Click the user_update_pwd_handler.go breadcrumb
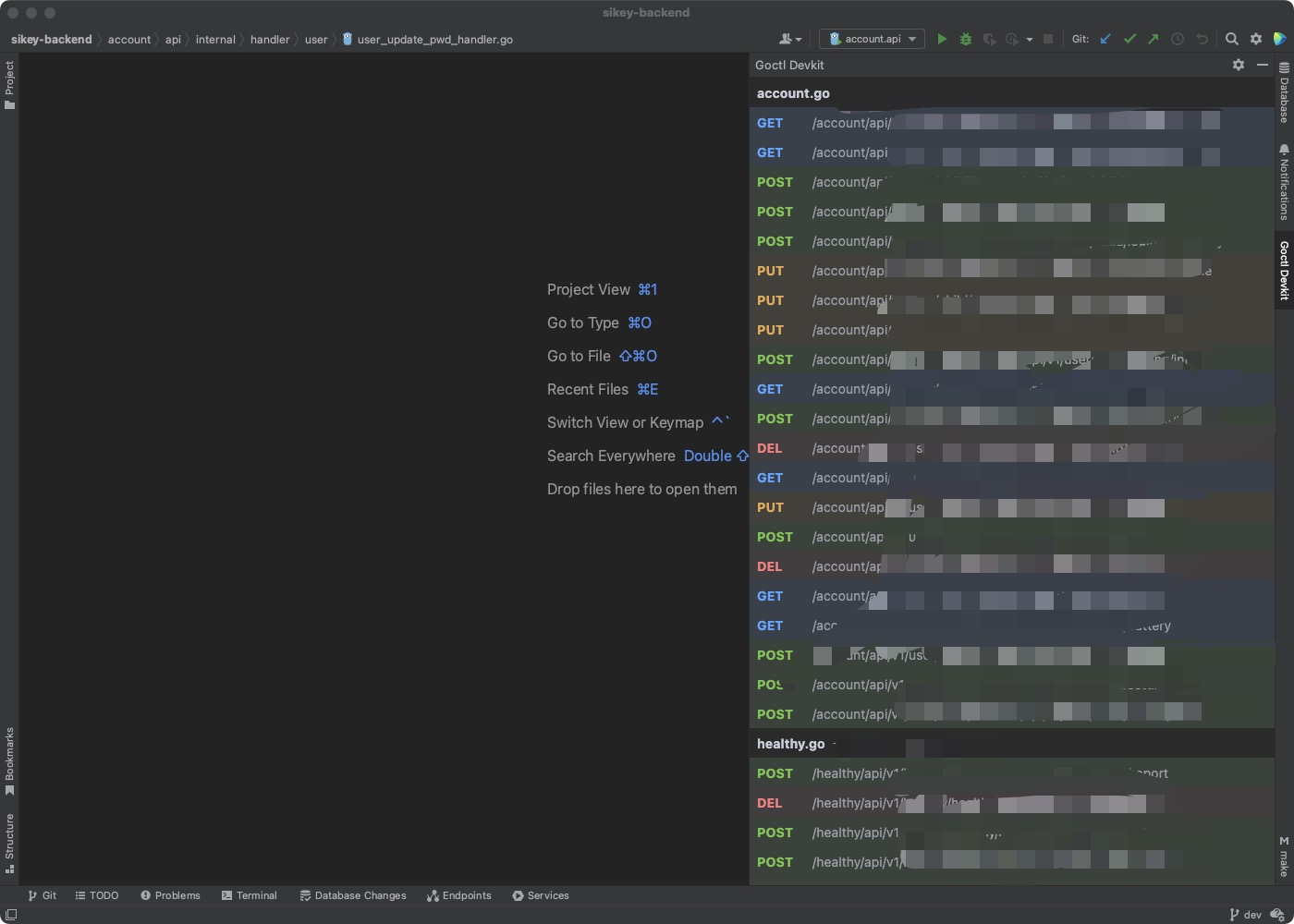 point(428,39)
